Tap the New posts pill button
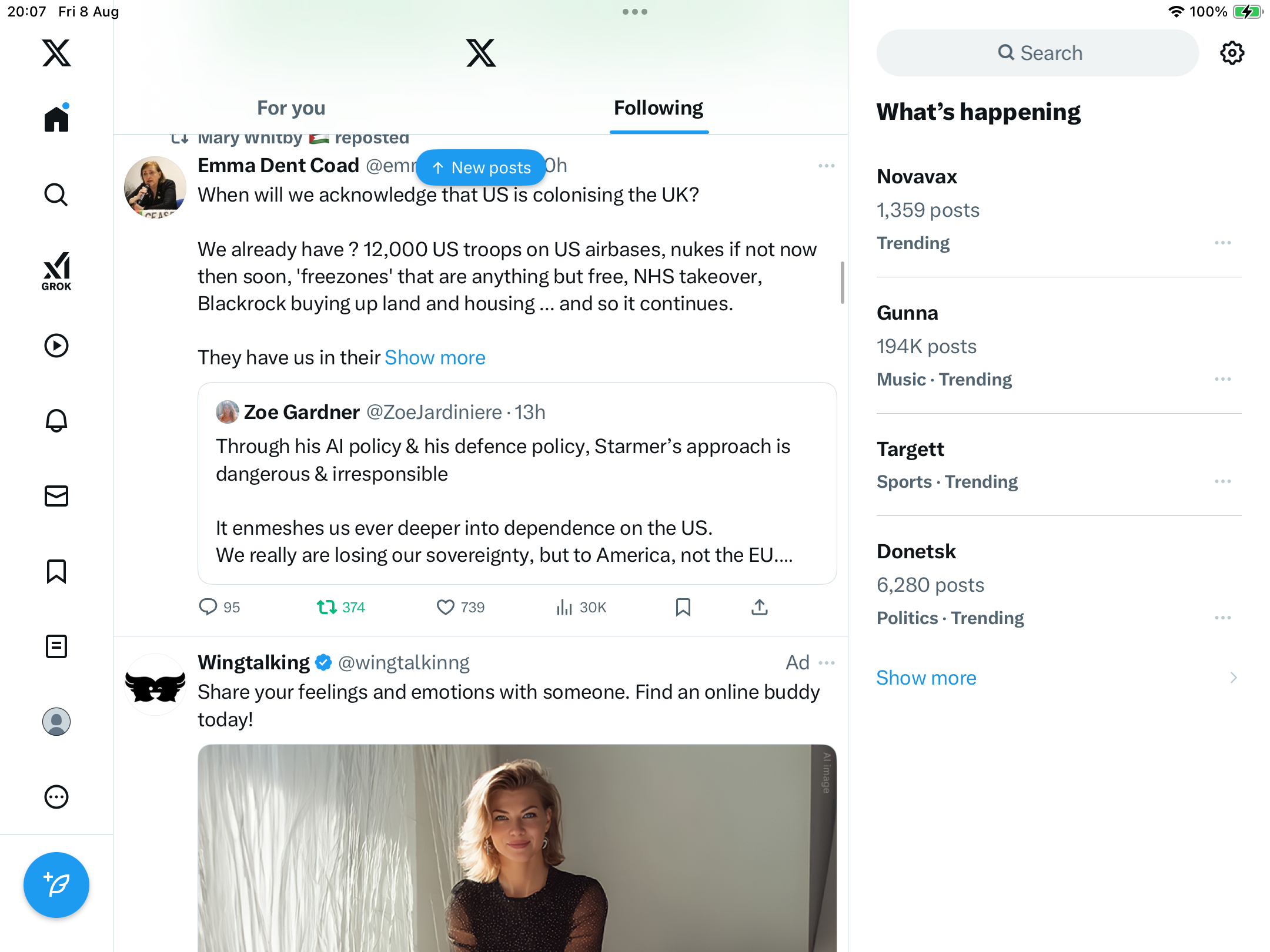 click(x=481, y=167)
